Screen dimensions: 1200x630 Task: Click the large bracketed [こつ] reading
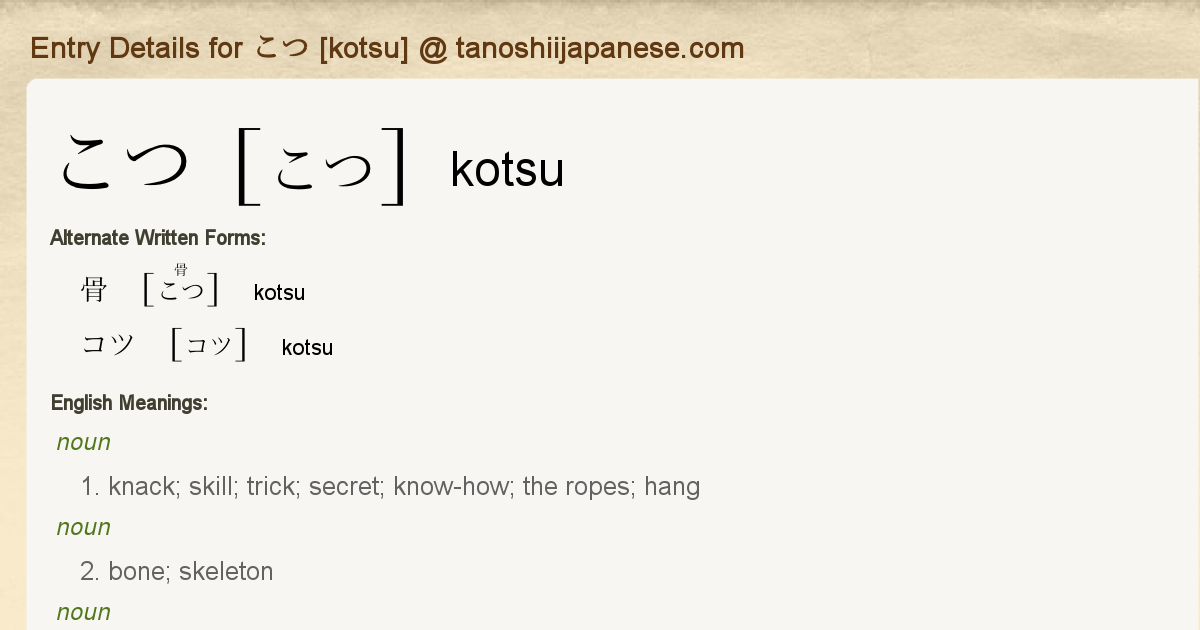322,167
